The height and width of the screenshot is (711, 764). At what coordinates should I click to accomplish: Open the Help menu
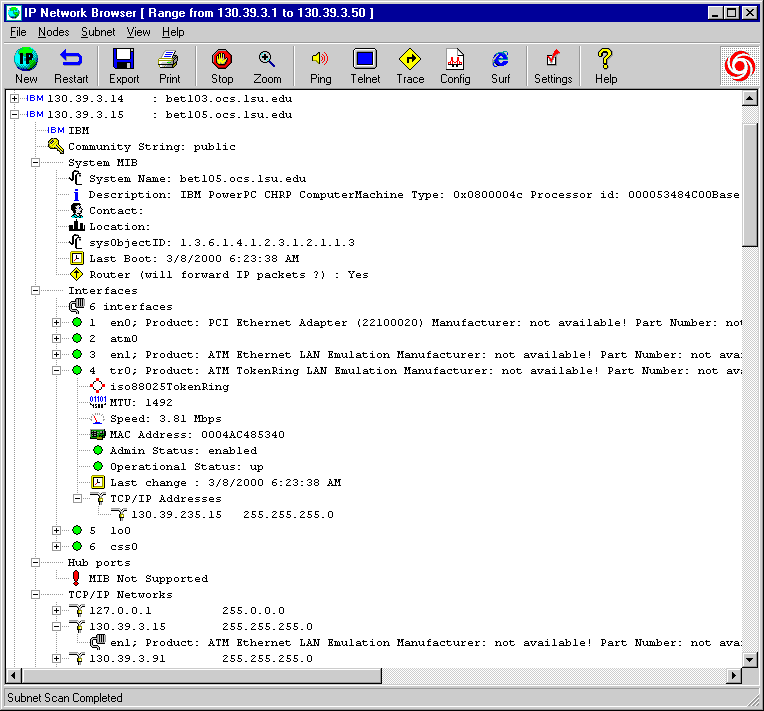click(x=173, y=32)
